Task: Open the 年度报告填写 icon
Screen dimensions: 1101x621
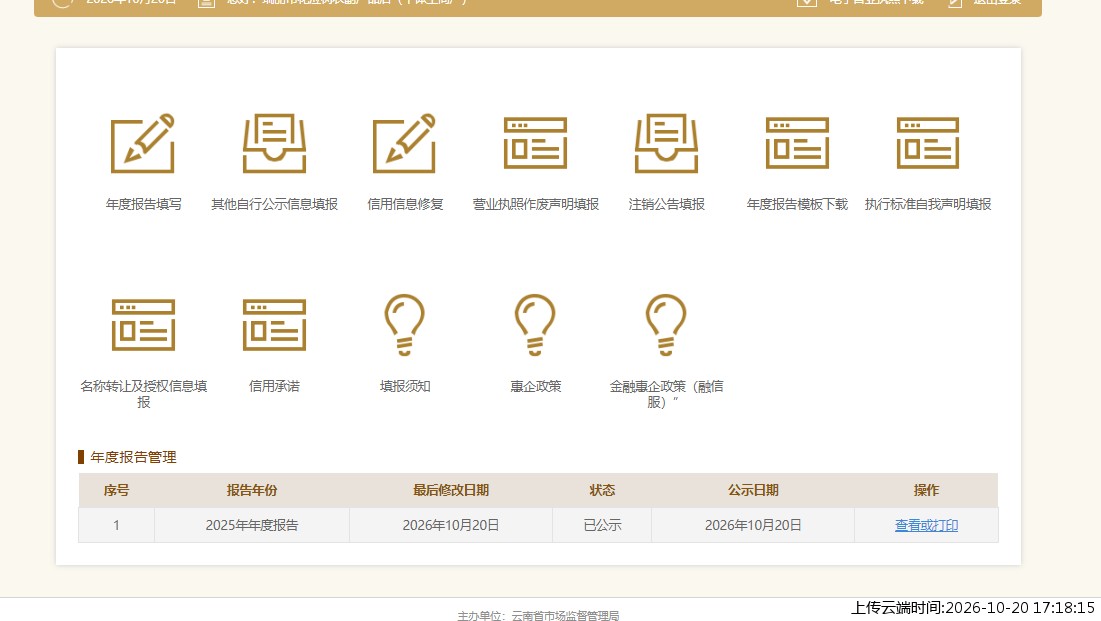Action: (x=143, y=143)
